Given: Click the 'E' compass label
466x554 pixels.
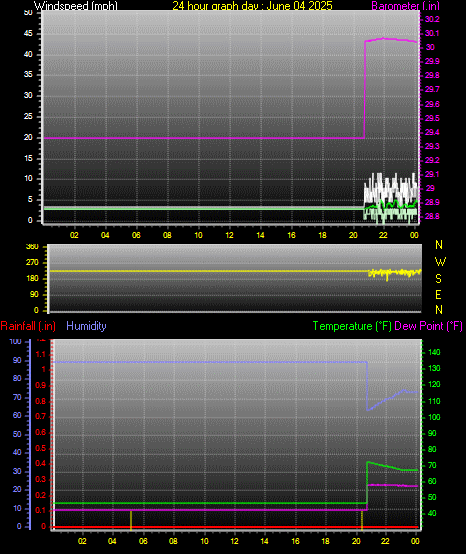Looking at the screenshot, I should click(438, 295).
